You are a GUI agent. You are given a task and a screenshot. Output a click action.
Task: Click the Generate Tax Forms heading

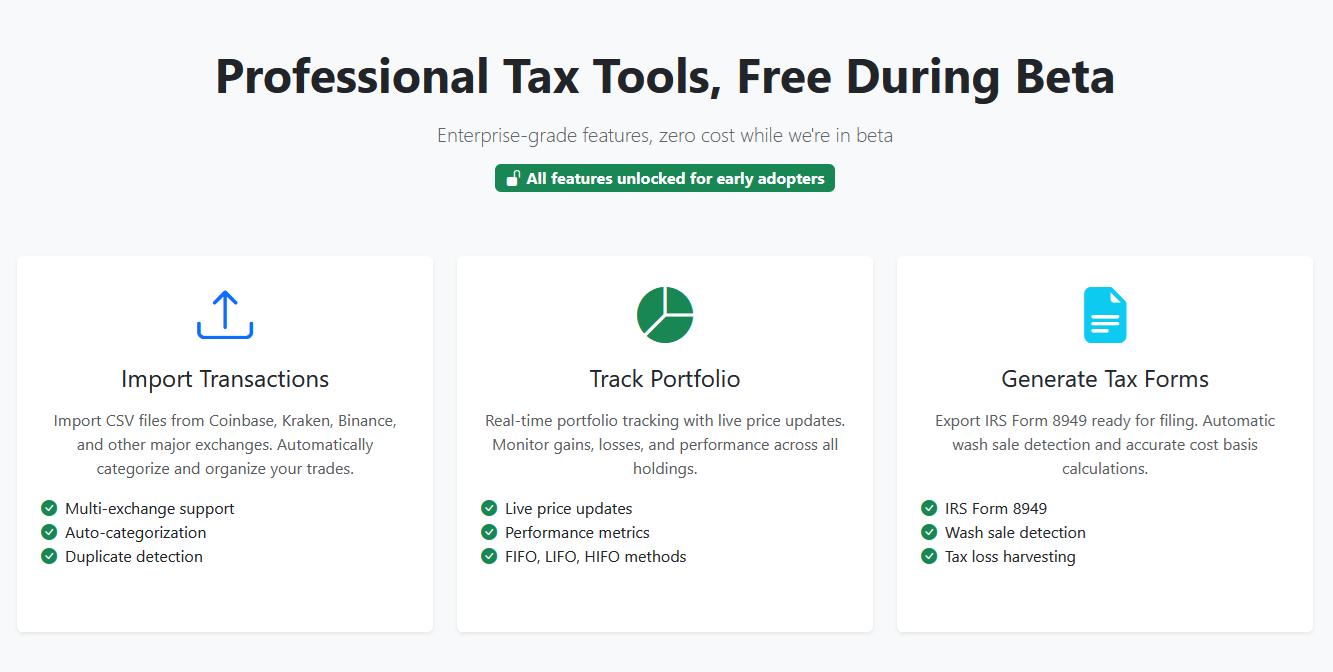1104,379
